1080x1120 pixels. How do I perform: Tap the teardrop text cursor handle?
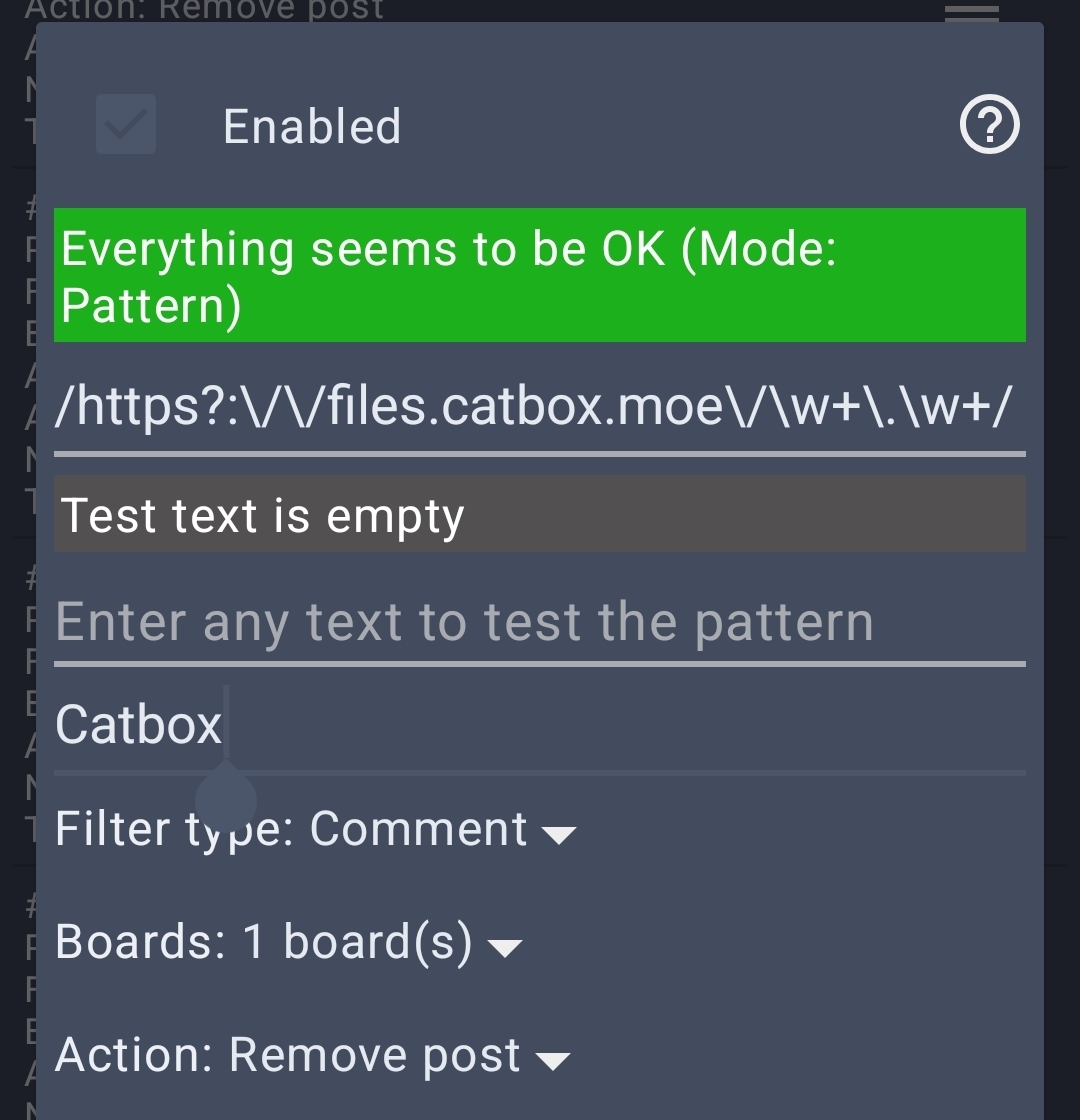(x=226, y=796)
